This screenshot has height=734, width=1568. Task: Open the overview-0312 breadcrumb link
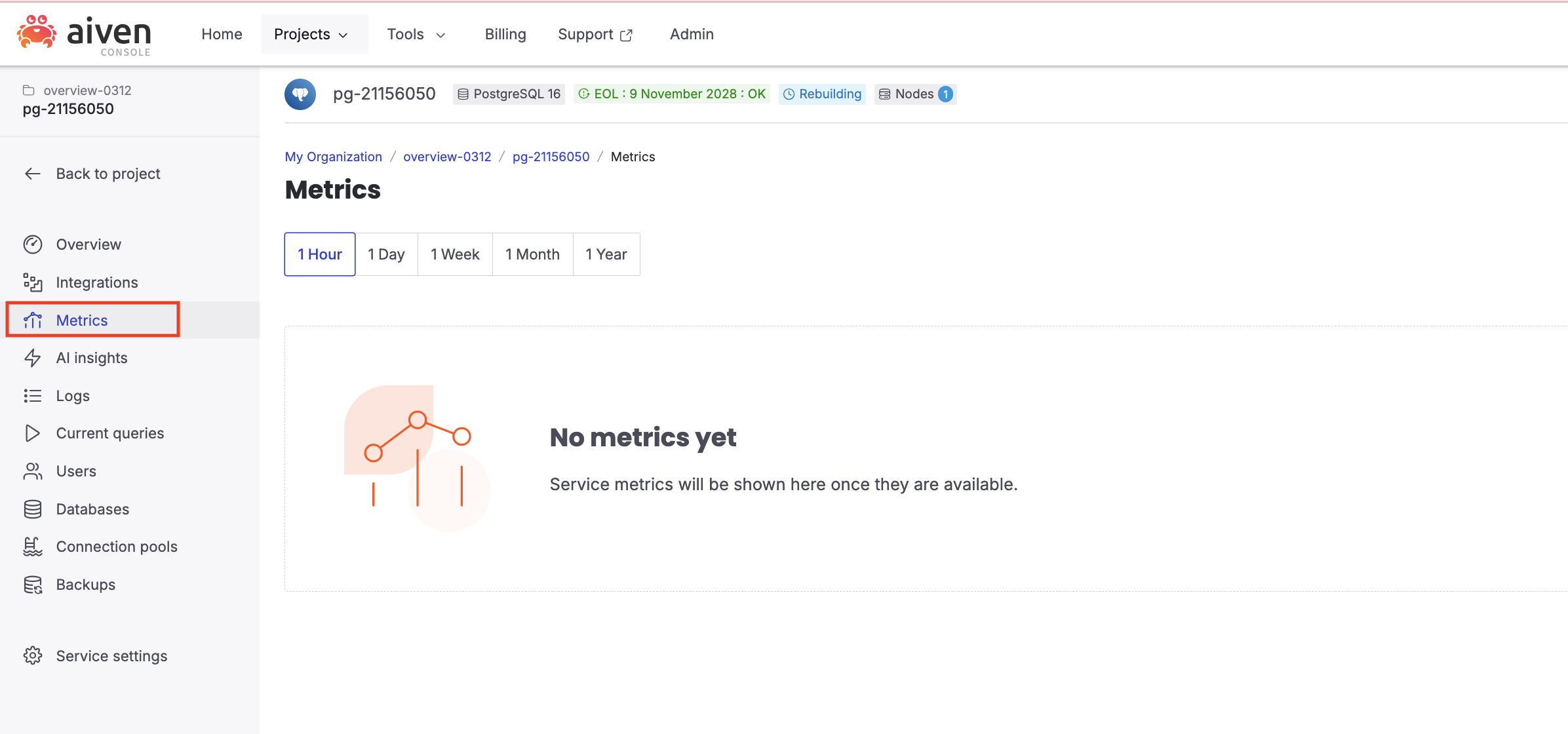447,157
